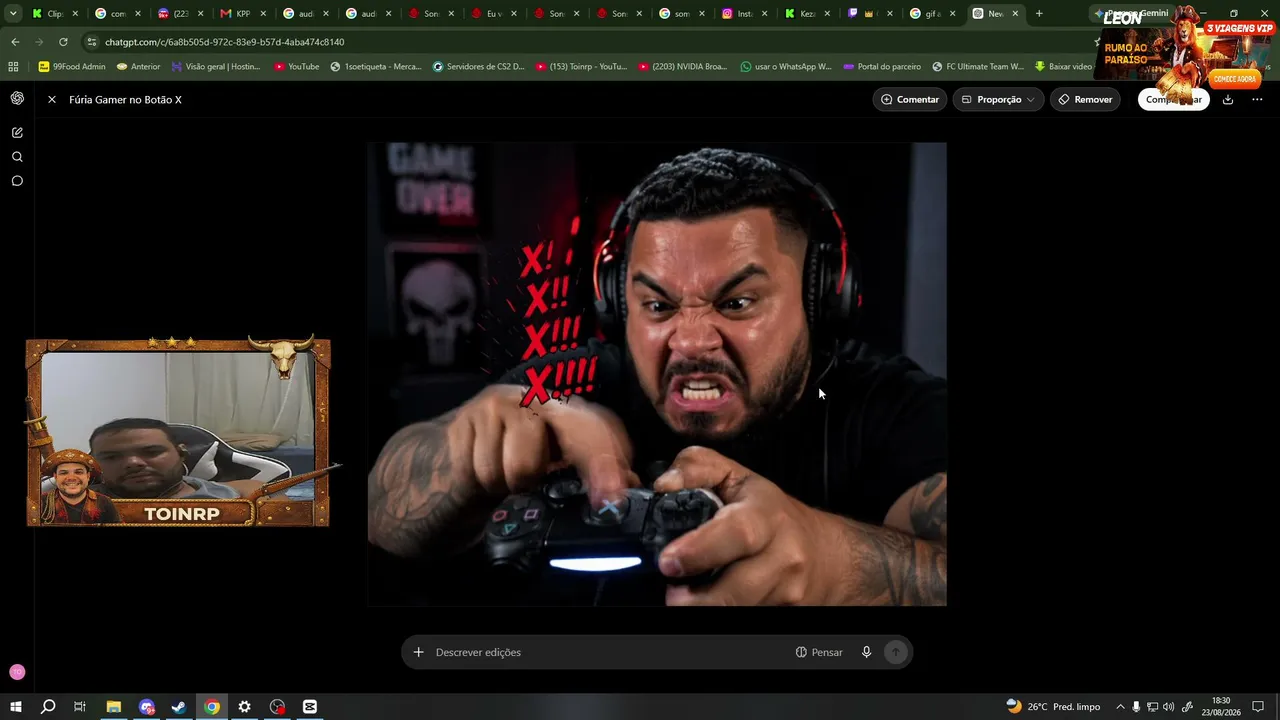Open the weather widget showing 26°C
Screen dimensions: 1280x720
[x=1053, y=707]
